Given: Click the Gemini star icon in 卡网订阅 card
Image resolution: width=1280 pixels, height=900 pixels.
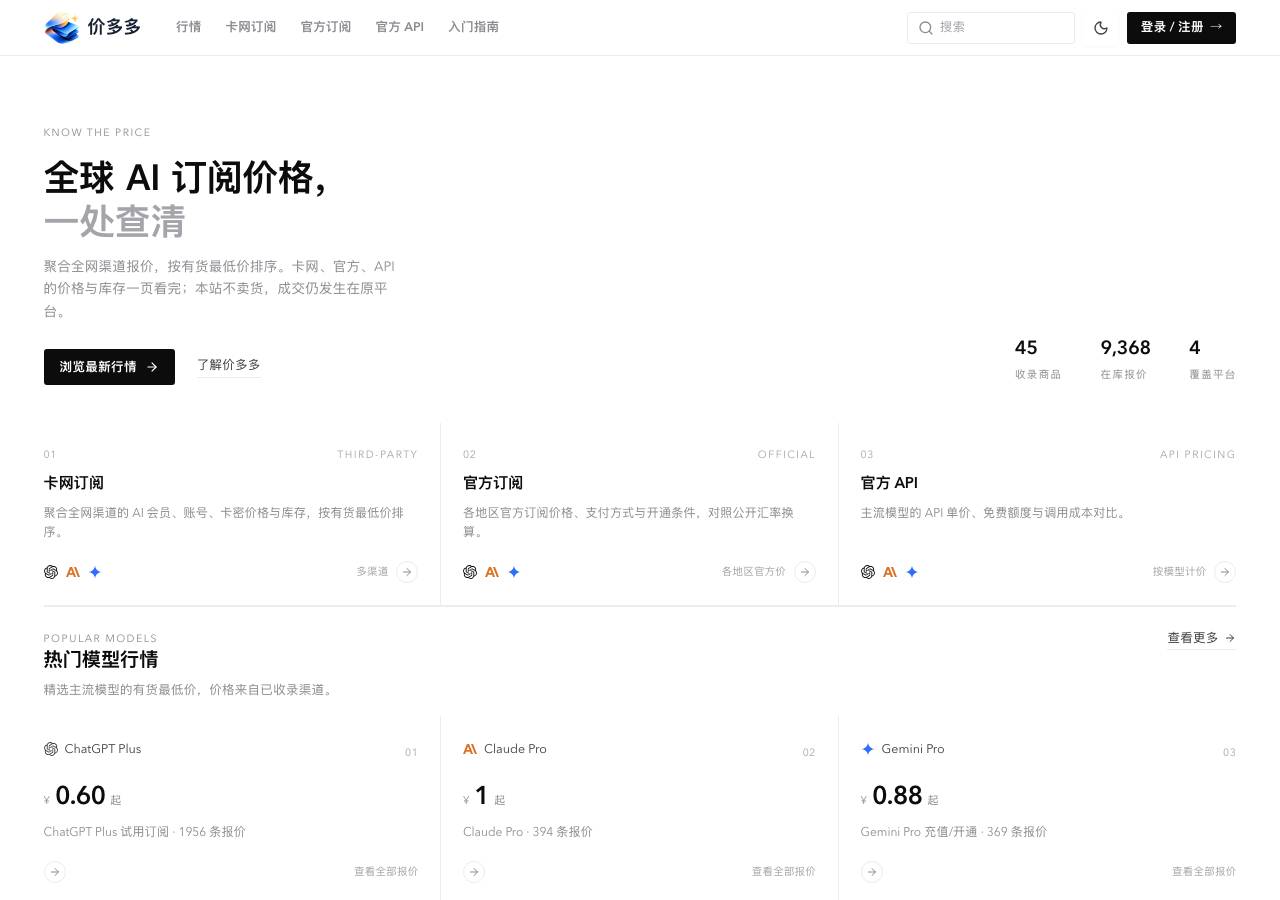Looking at the screenshot, I should 95,572.
